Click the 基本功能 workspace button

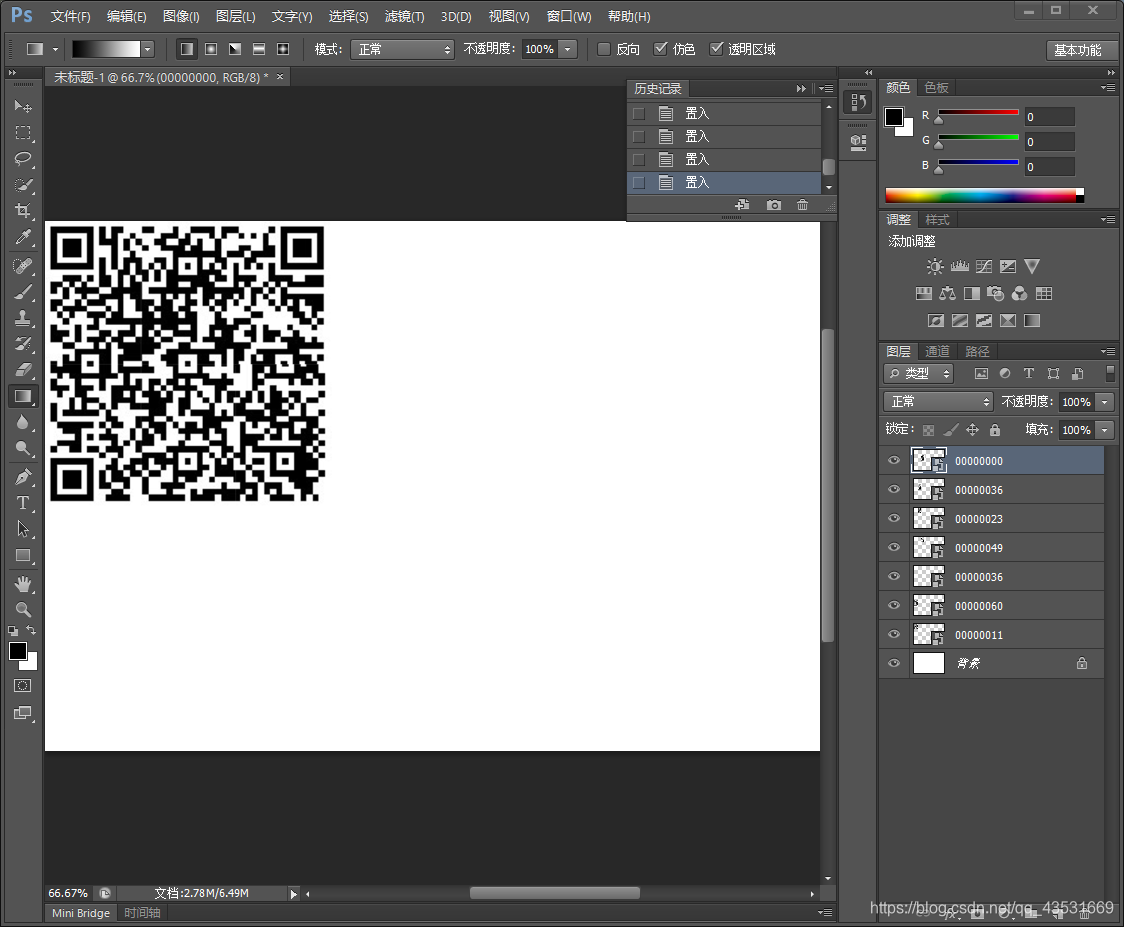click(x=1077, y=50)
